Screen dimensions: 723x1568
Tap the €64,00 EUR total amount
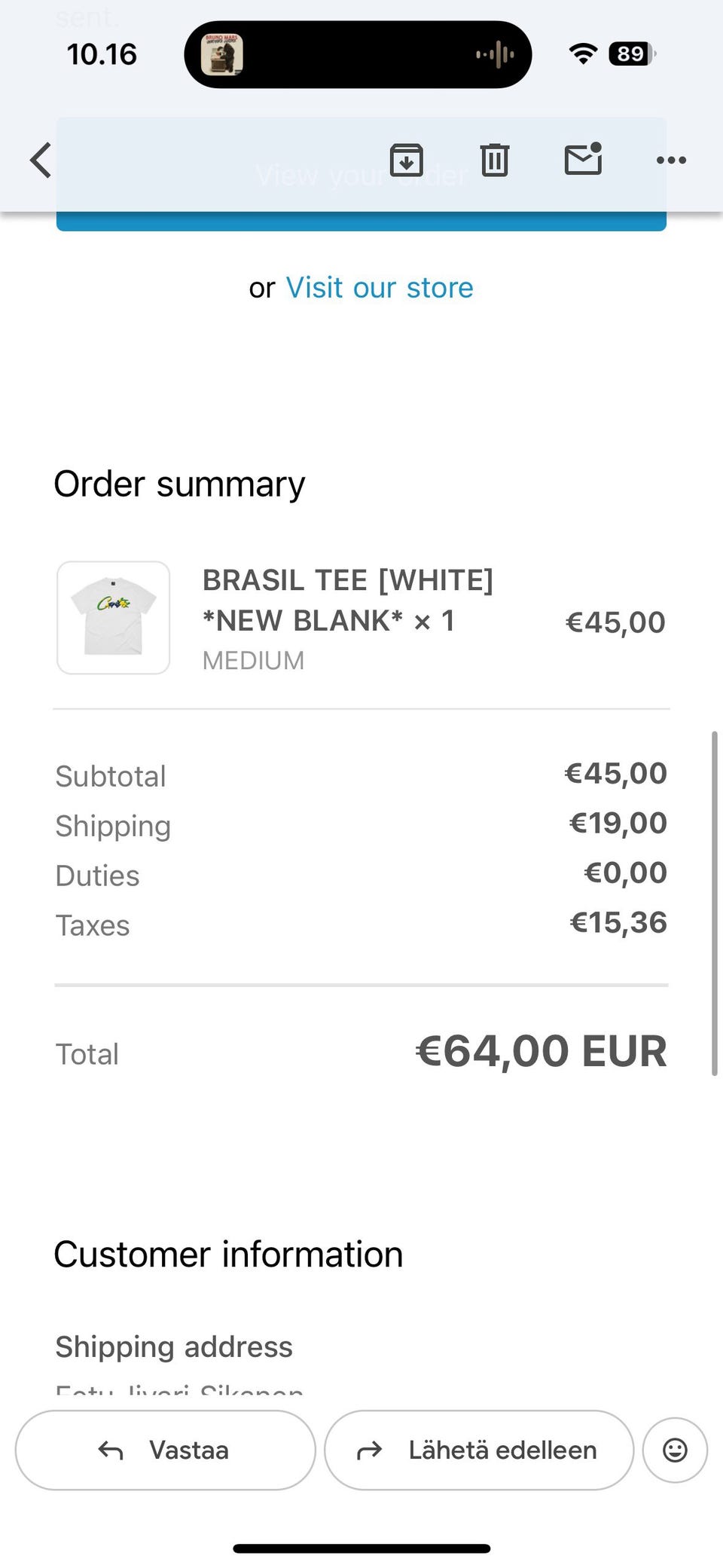point(541,1051)
